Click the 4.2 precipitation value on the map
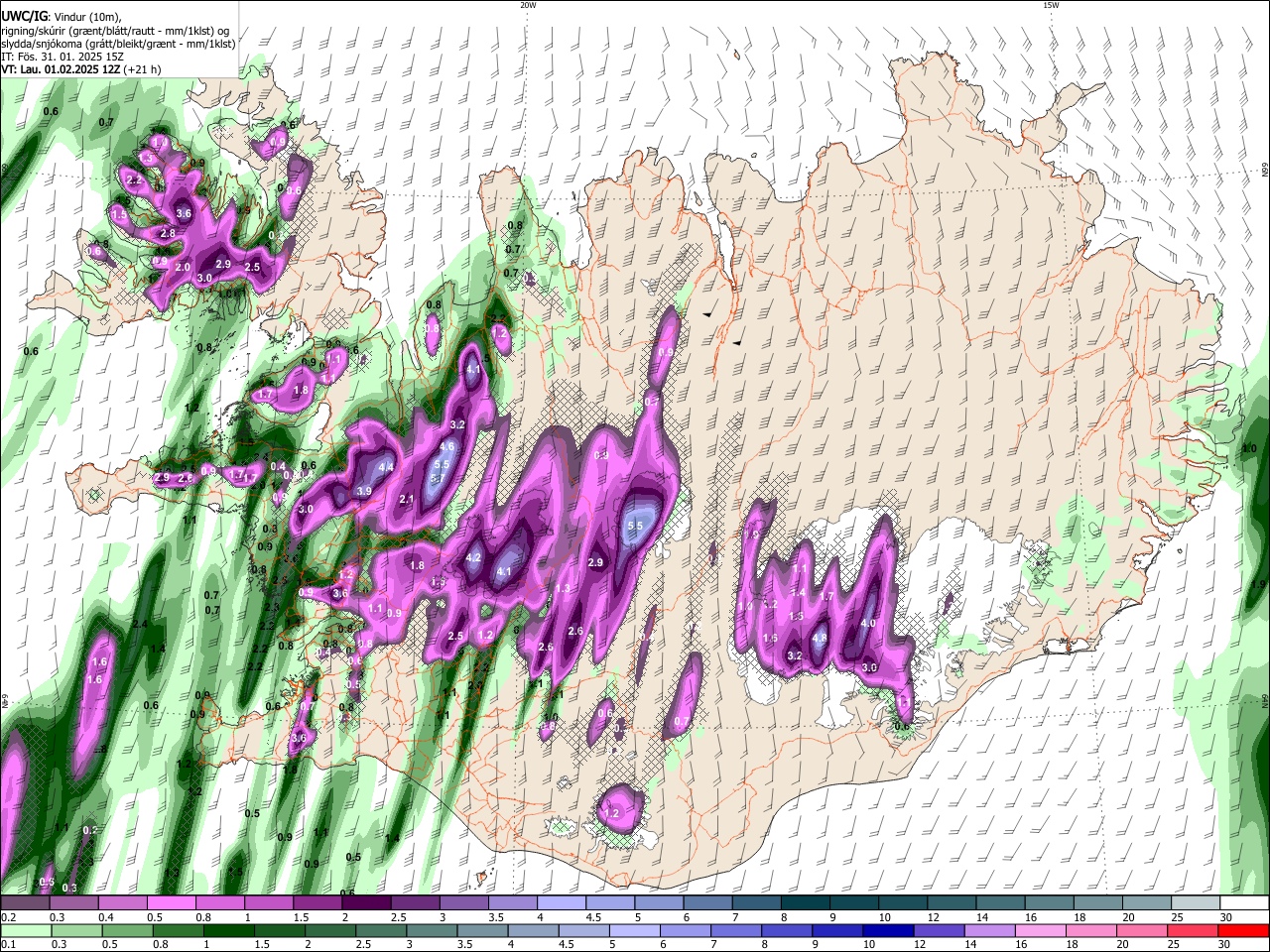The image size is (1270, 952). 473,557
